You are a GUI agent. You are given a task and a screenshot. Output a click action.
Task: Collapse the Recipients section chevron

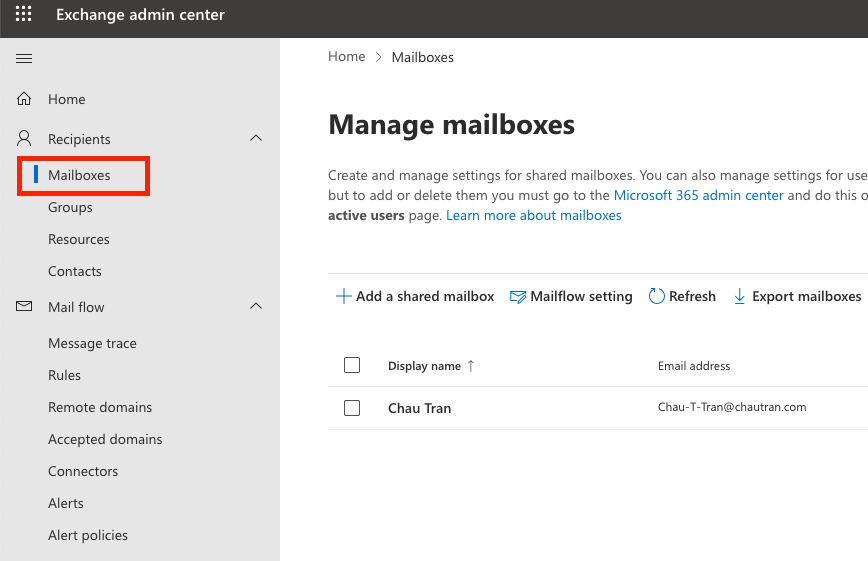pyautogui.click(x=256, y=138)
